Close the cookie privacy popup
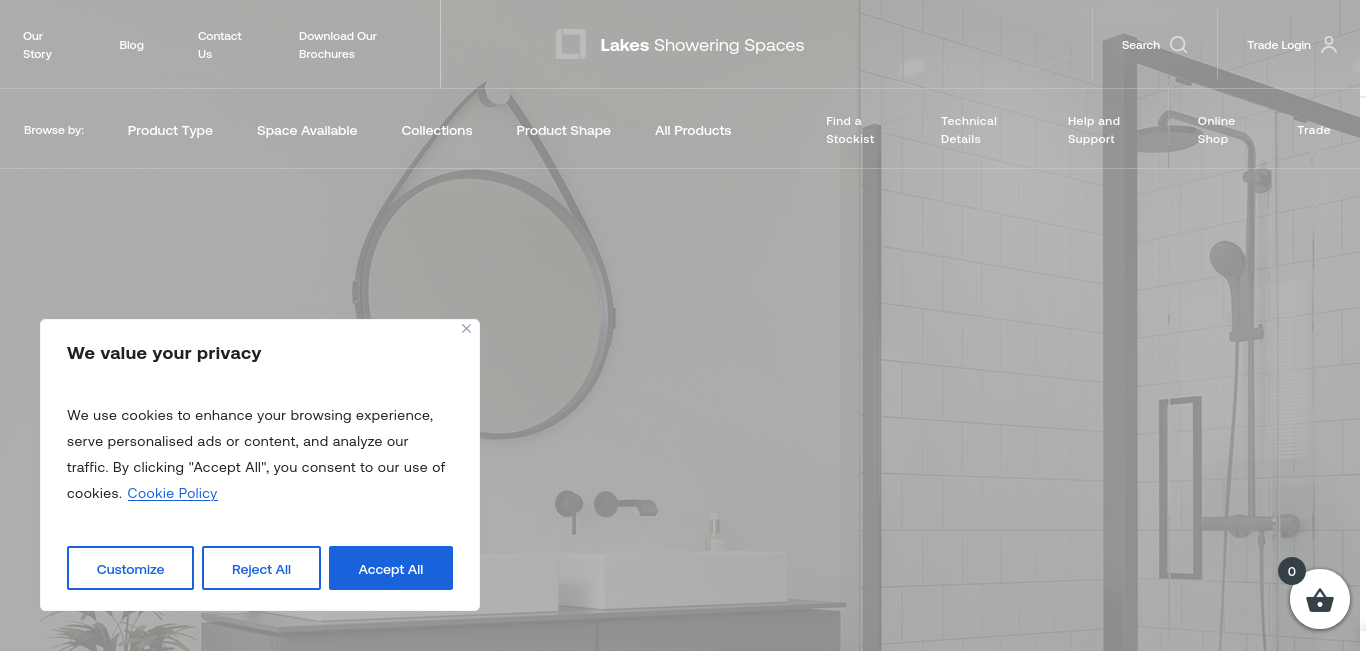 (x=466, y=329)
